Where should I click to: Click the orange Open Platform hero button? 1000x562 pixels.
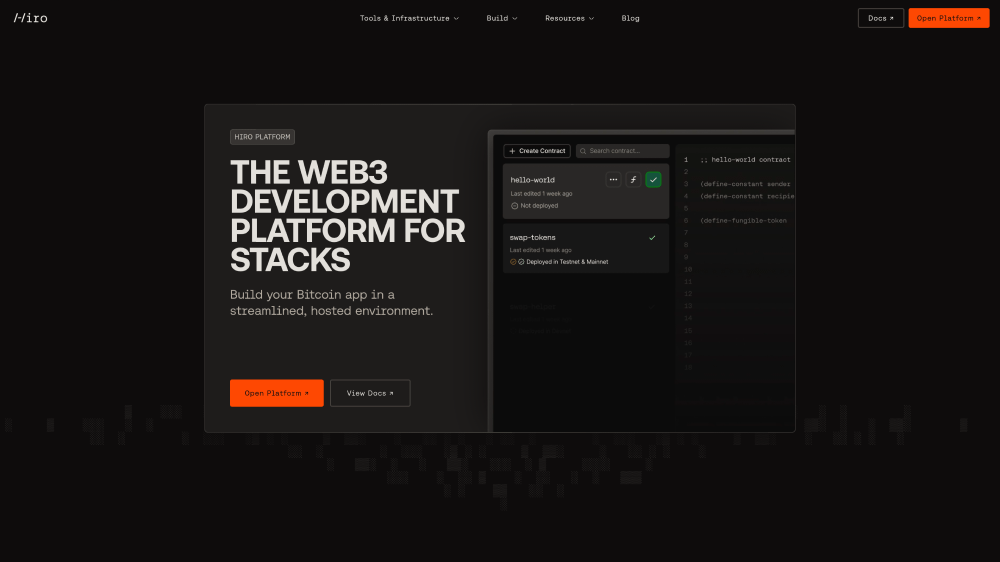[276, 393]
